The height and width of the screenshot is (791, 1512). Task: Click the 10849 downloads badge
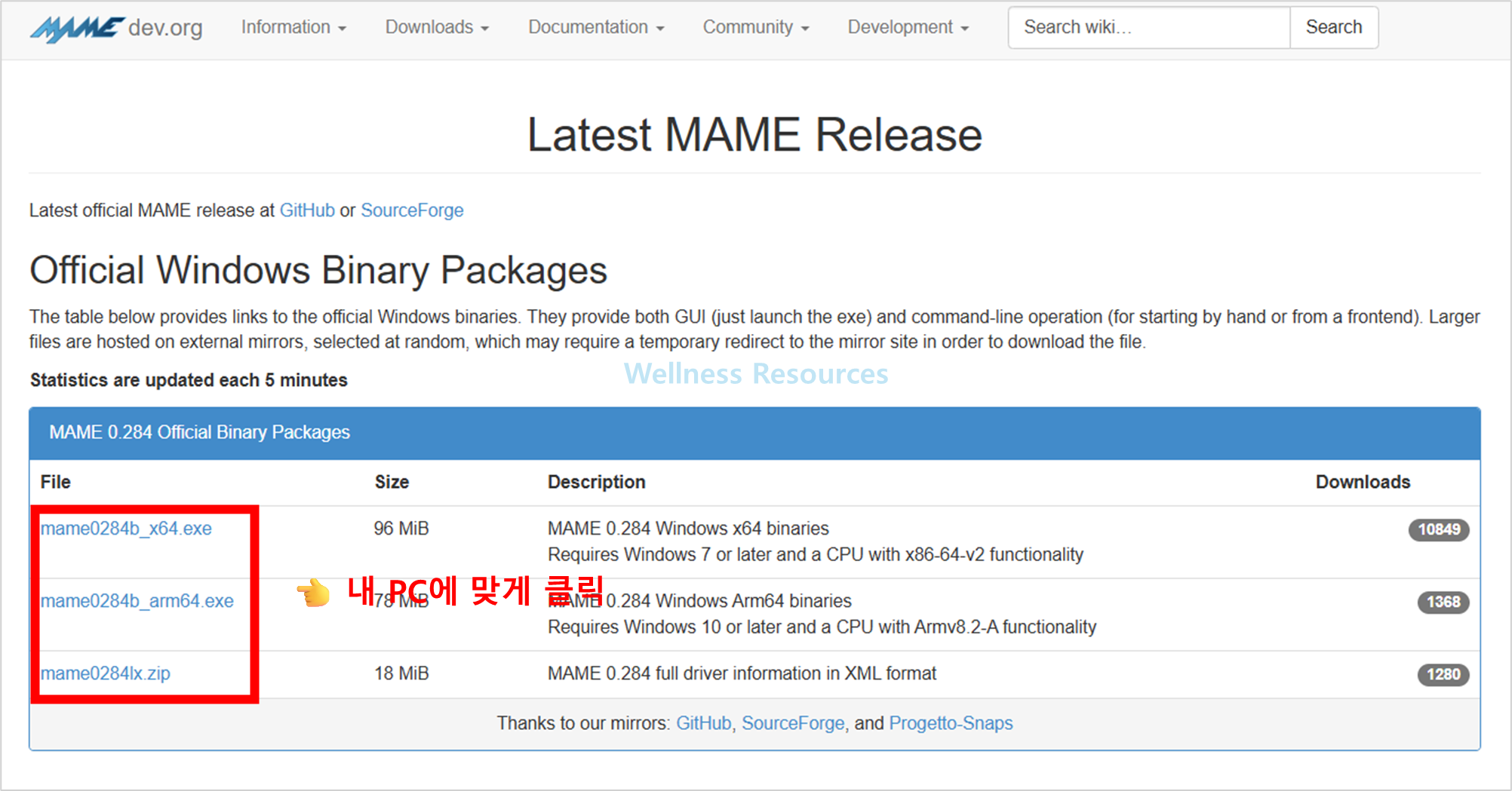pyautogui.click(x=1439, y=529)
